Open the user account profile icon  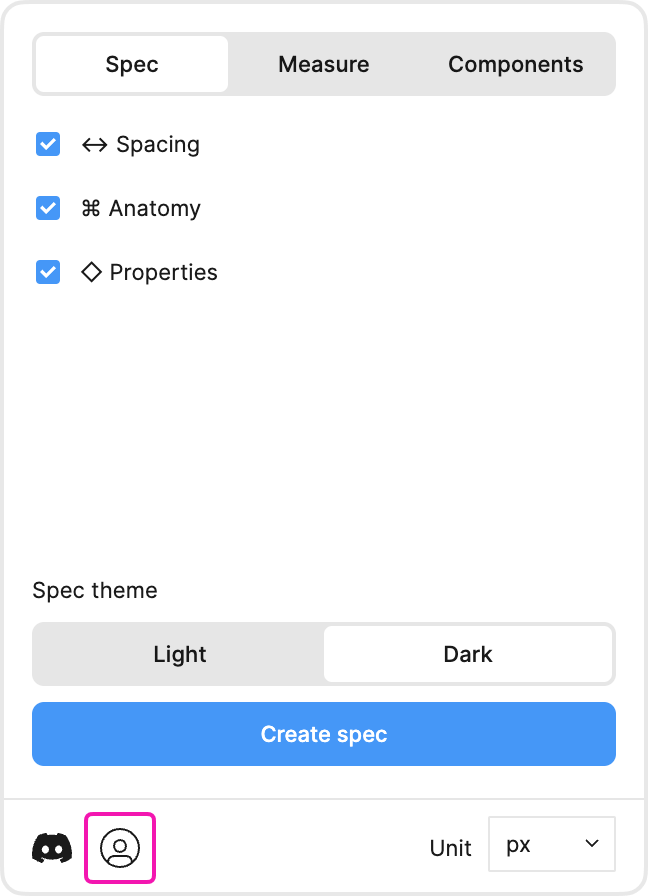click(x=120, y=847)
